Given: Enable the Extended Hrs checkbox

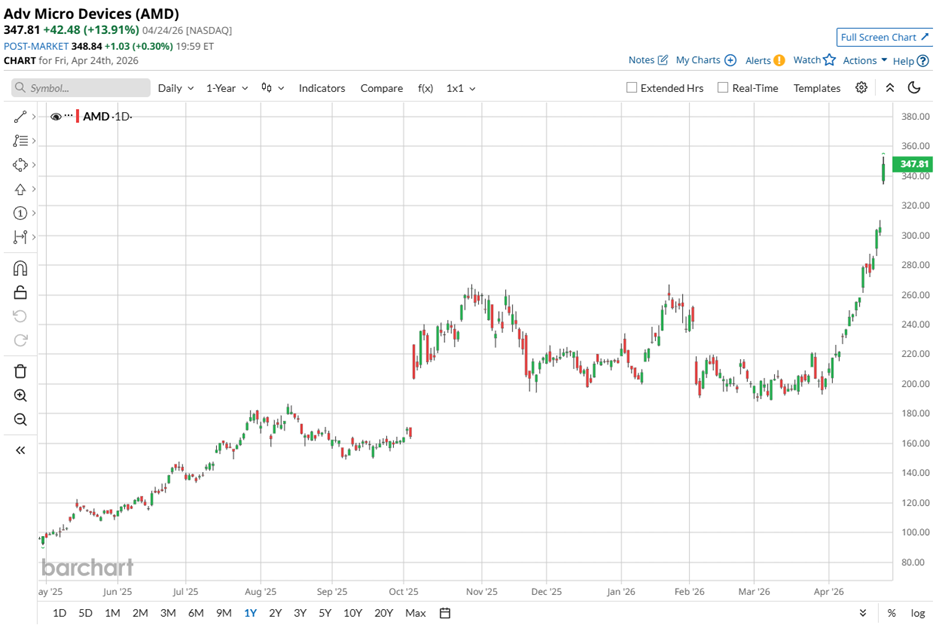Looking at the screenshot, I should pyautogui.click(x=632, y=88).
